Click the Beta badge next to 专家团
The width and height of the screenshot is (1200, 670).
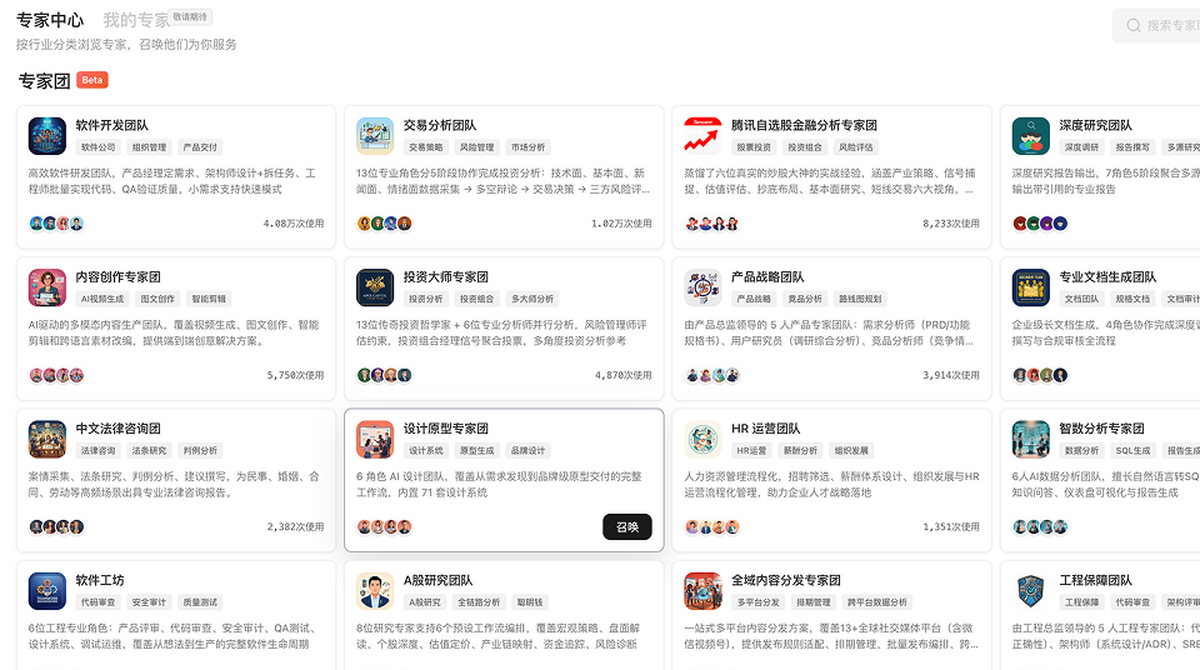(x=92, y=80)
